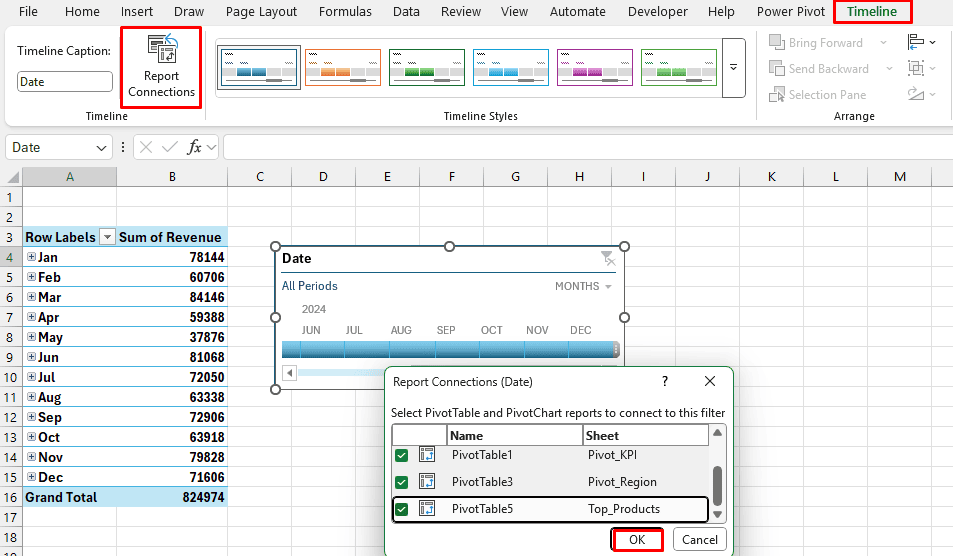Click the PivotTable3 report icon
The width and height of the screenshot is (953, 556).
(x=427, y=481)
